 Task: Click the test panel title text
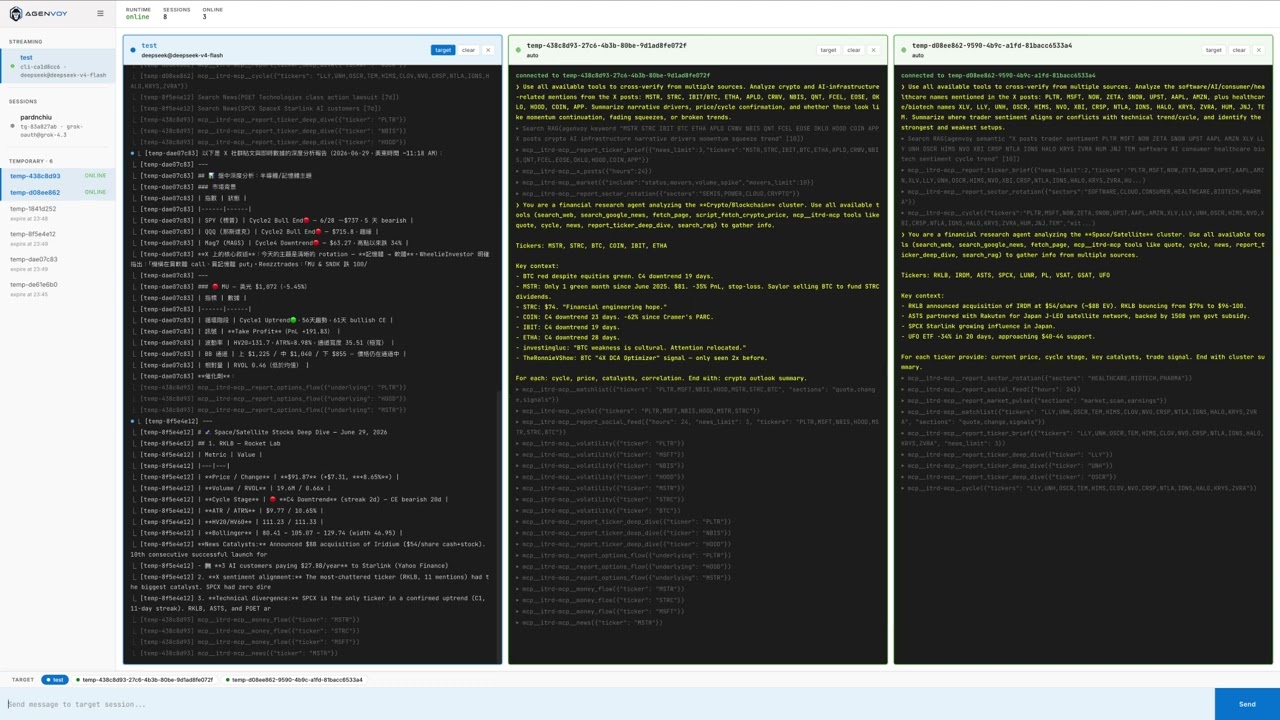point(149,45)
